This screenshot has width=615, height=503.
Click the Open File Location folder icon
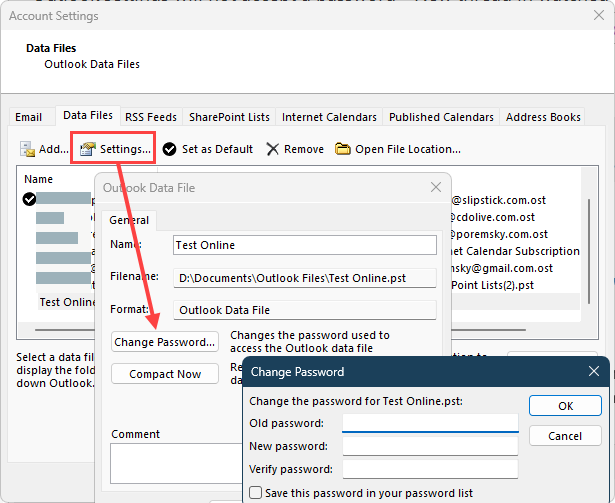pyautogui.click(x=343, y=149)
